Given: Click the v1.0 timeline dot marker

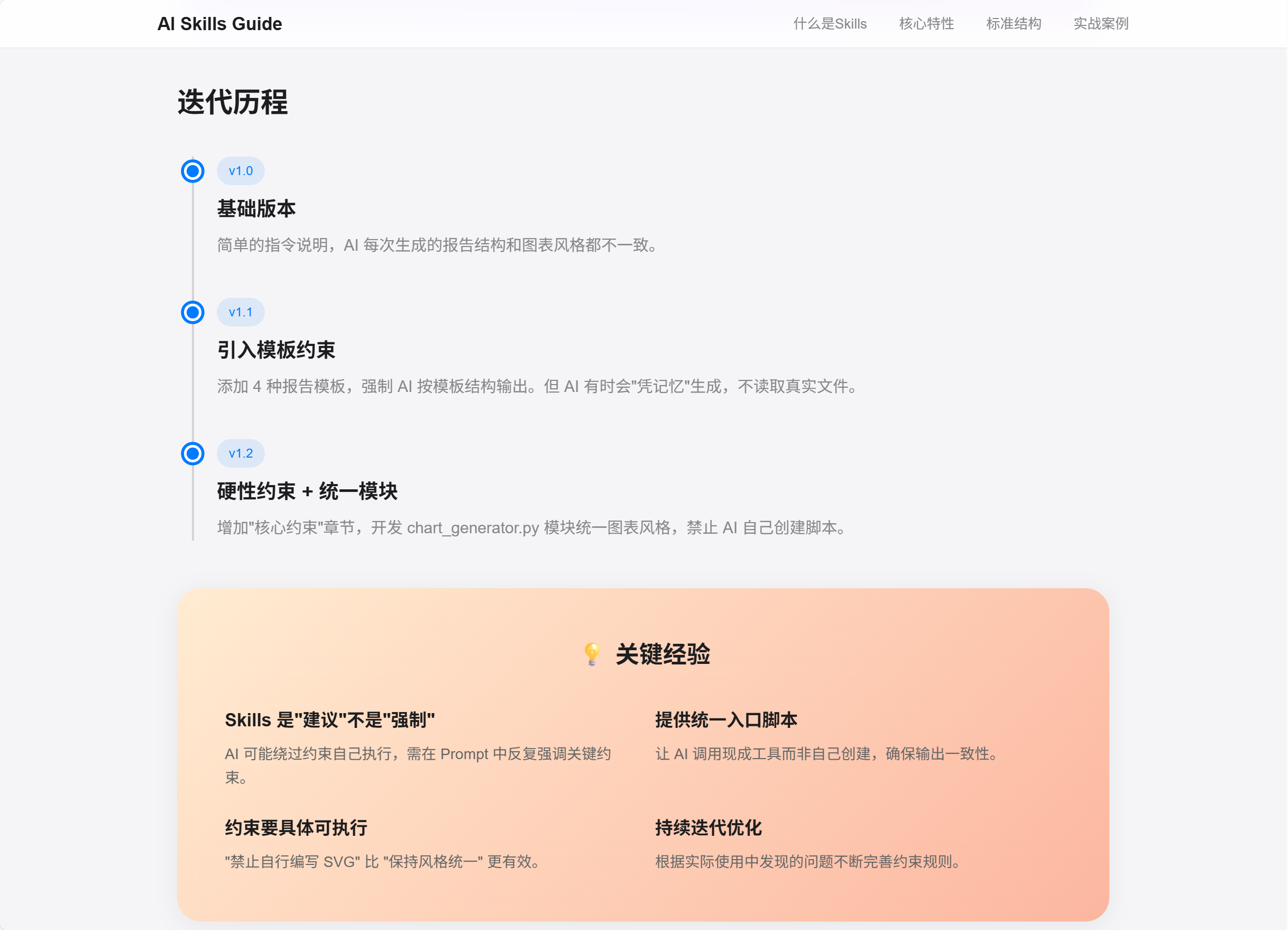Looking at the screenshot, I should (x=192, y=171).
